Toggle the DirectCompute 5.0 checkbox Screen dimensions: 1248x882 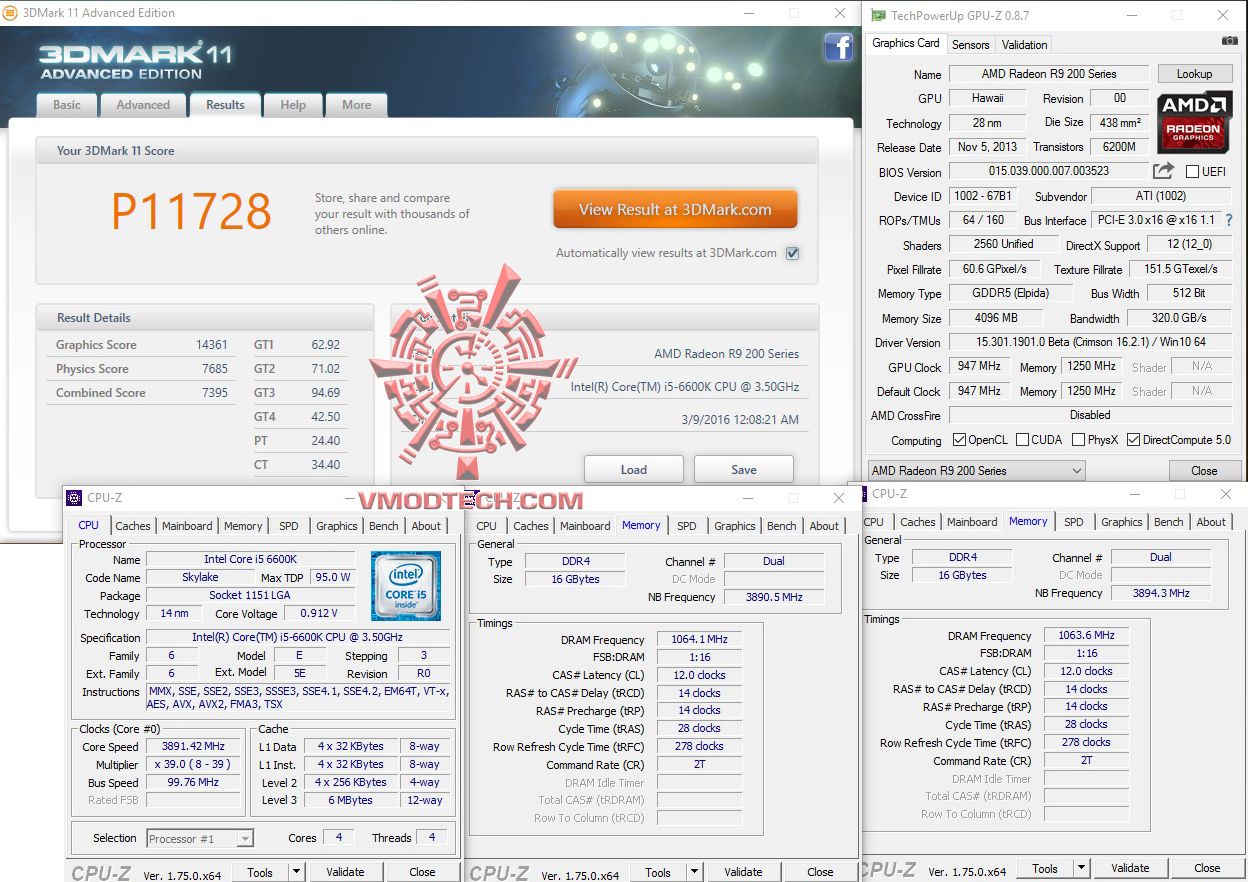(x=1134, y=440)
